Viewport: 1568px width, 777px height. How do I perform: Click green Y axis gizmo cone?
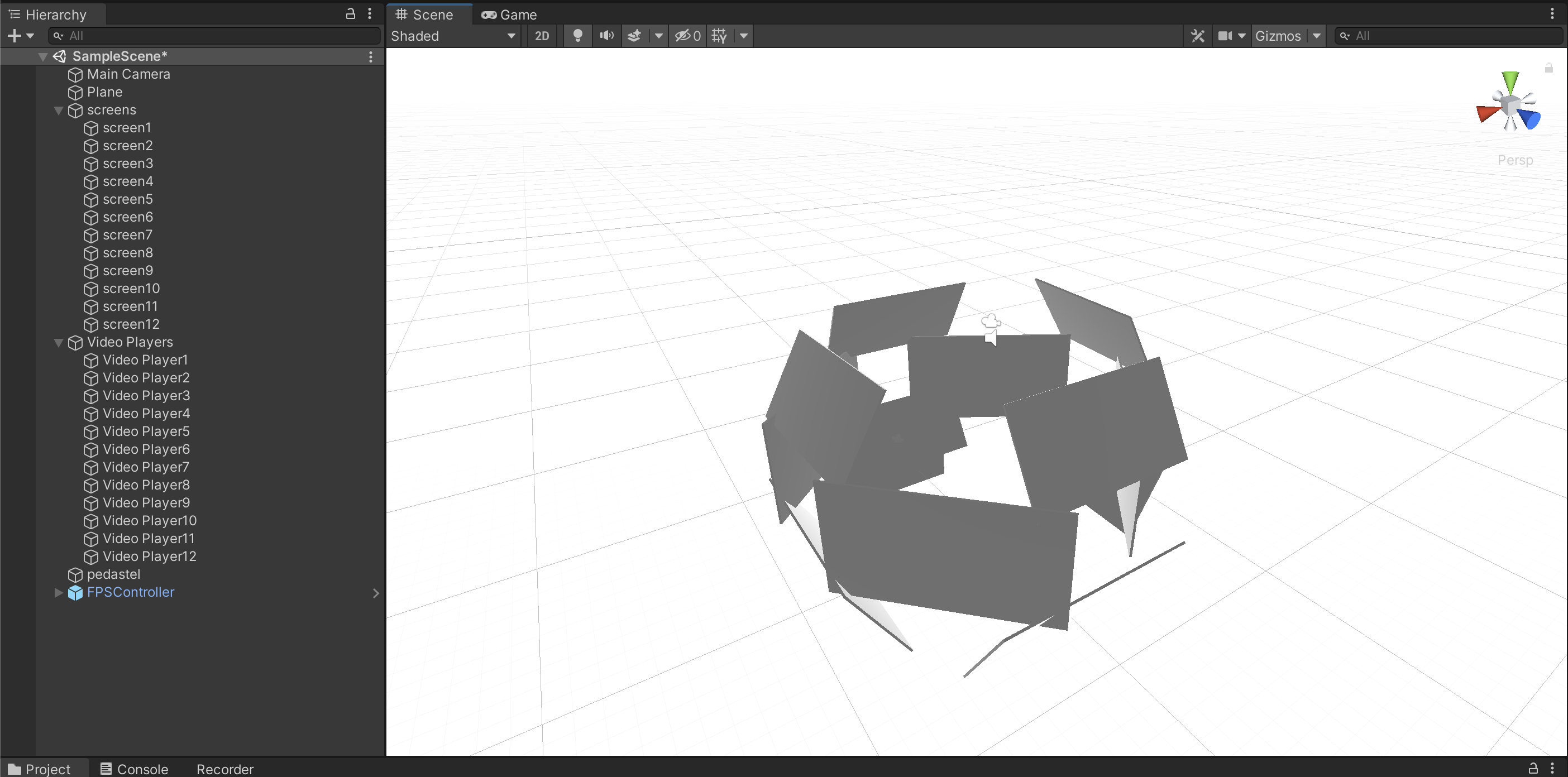click(1510, 81)
